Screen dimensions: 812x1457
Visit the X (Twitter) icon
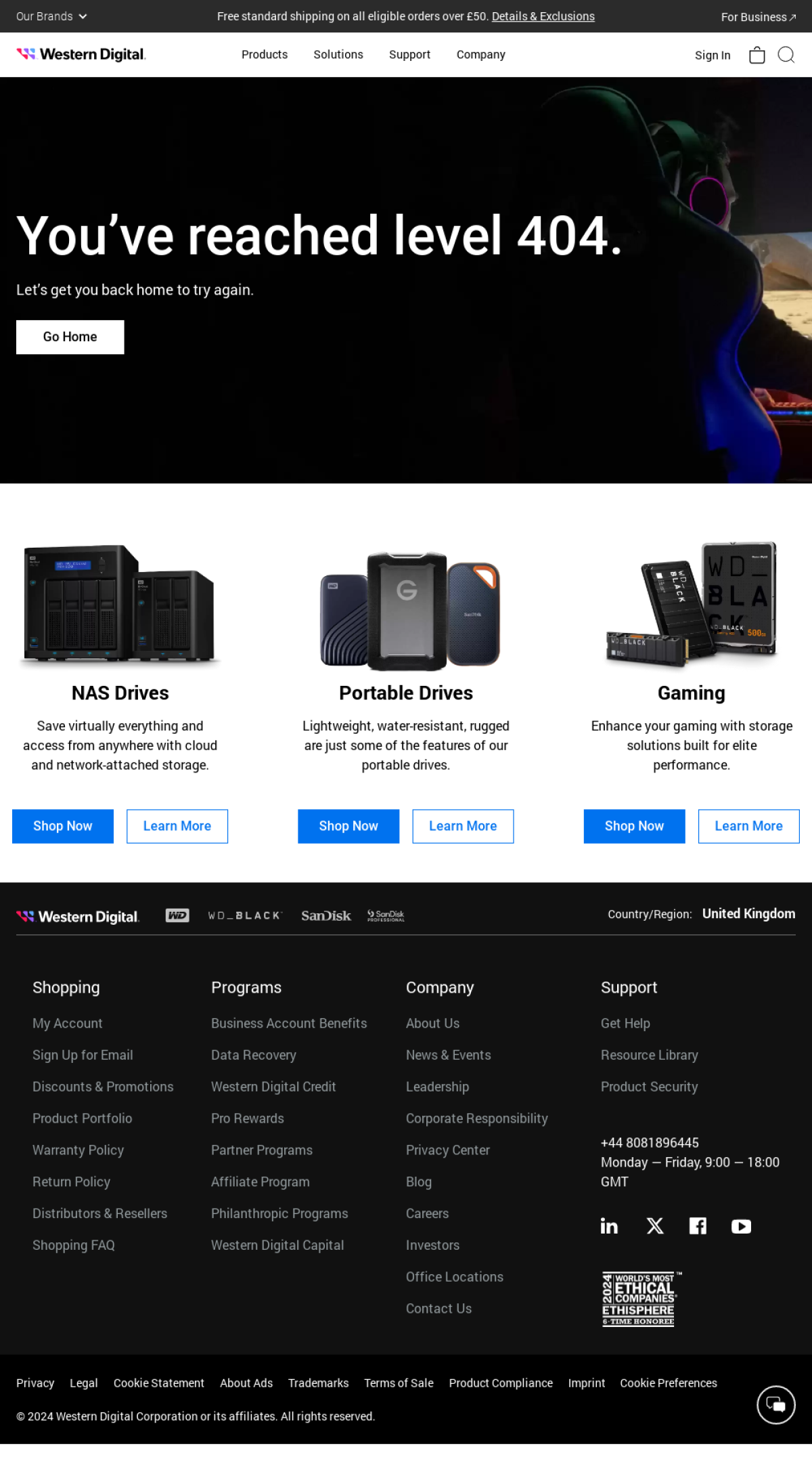[655, 1226]
